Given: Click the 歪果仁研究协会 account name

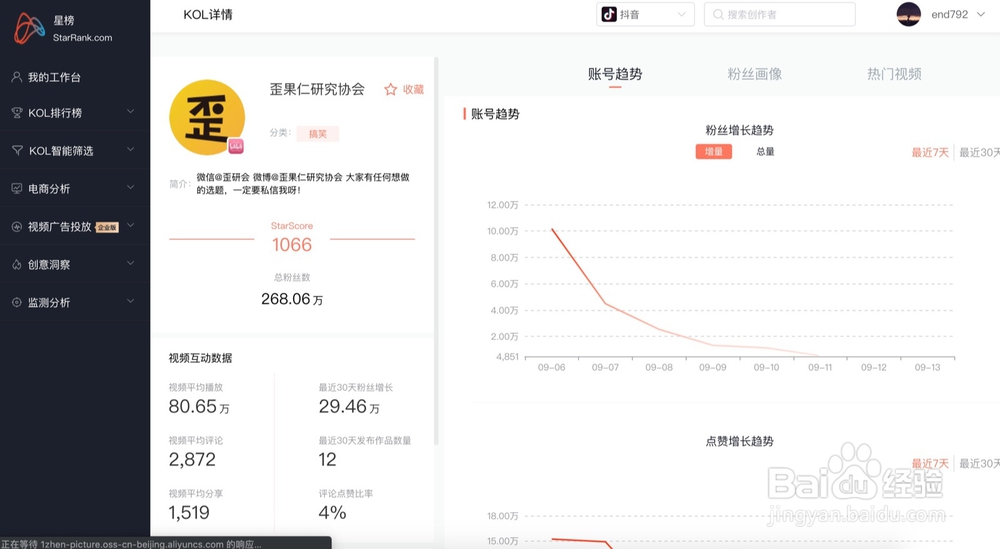Looking at the screenshot, I should (317, 89).
